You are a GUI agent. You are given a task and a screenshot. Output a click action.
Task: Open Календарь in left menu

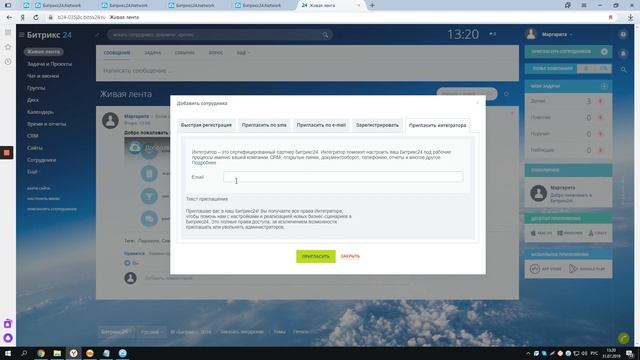coord(40,112)
